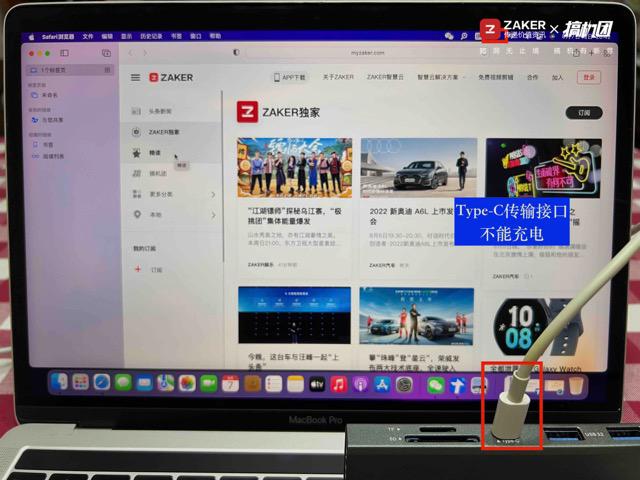Open Safari from the Dock
Image resolution: width=640 pixels, height=480 pixels.
coord(102,382)
